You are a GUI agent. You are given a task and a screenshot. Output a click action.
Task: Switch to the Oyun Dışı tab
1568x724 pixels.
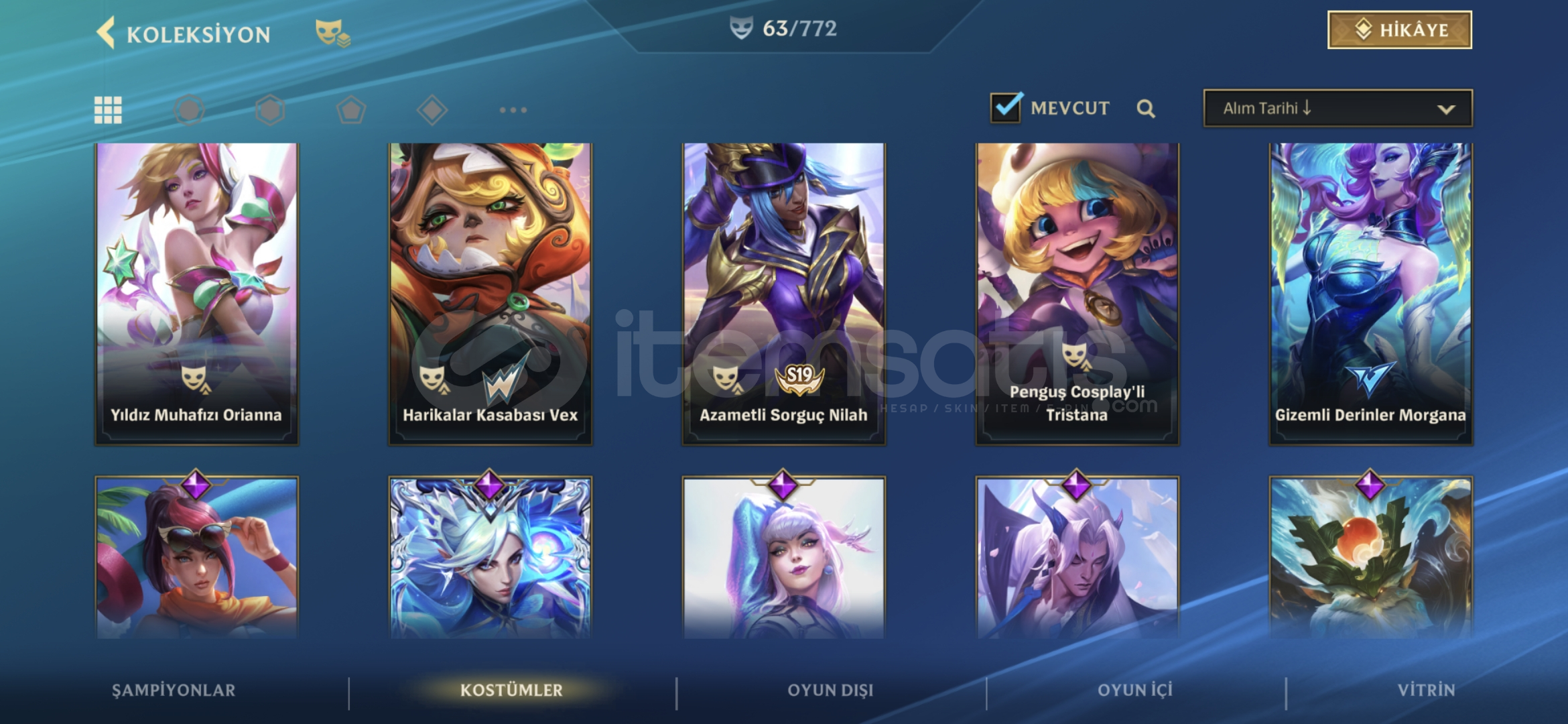coord(831,690)
